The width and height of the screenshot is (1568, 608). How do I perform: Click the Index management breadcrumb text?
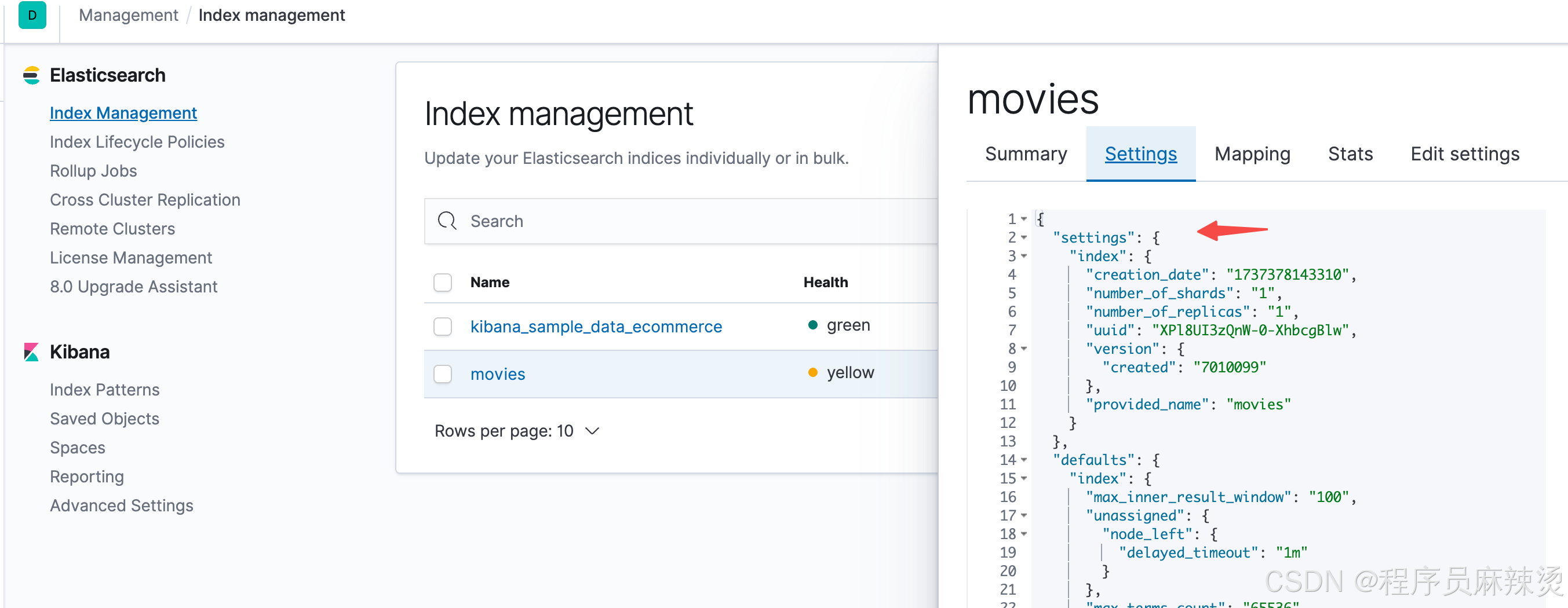click(272, 15)
